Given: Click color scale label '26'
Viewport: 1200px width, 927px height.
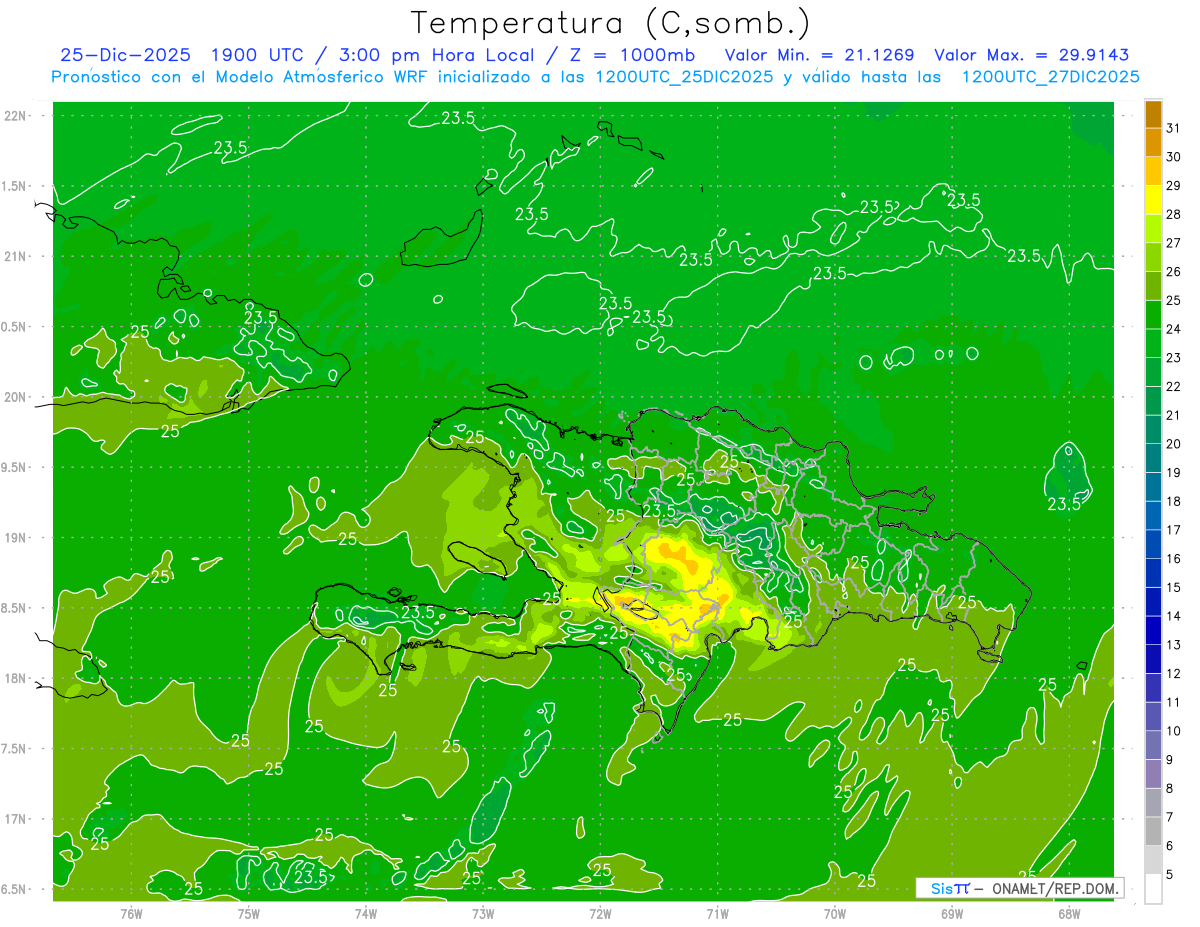Looking at the screenshot, I should coord(1174,272).
